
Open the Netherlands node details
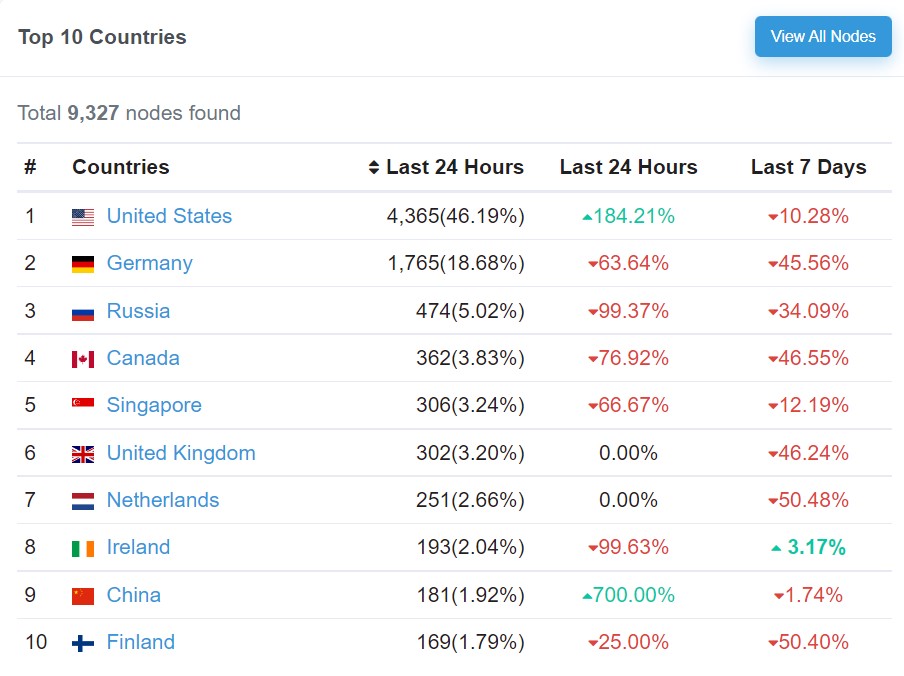162,500
